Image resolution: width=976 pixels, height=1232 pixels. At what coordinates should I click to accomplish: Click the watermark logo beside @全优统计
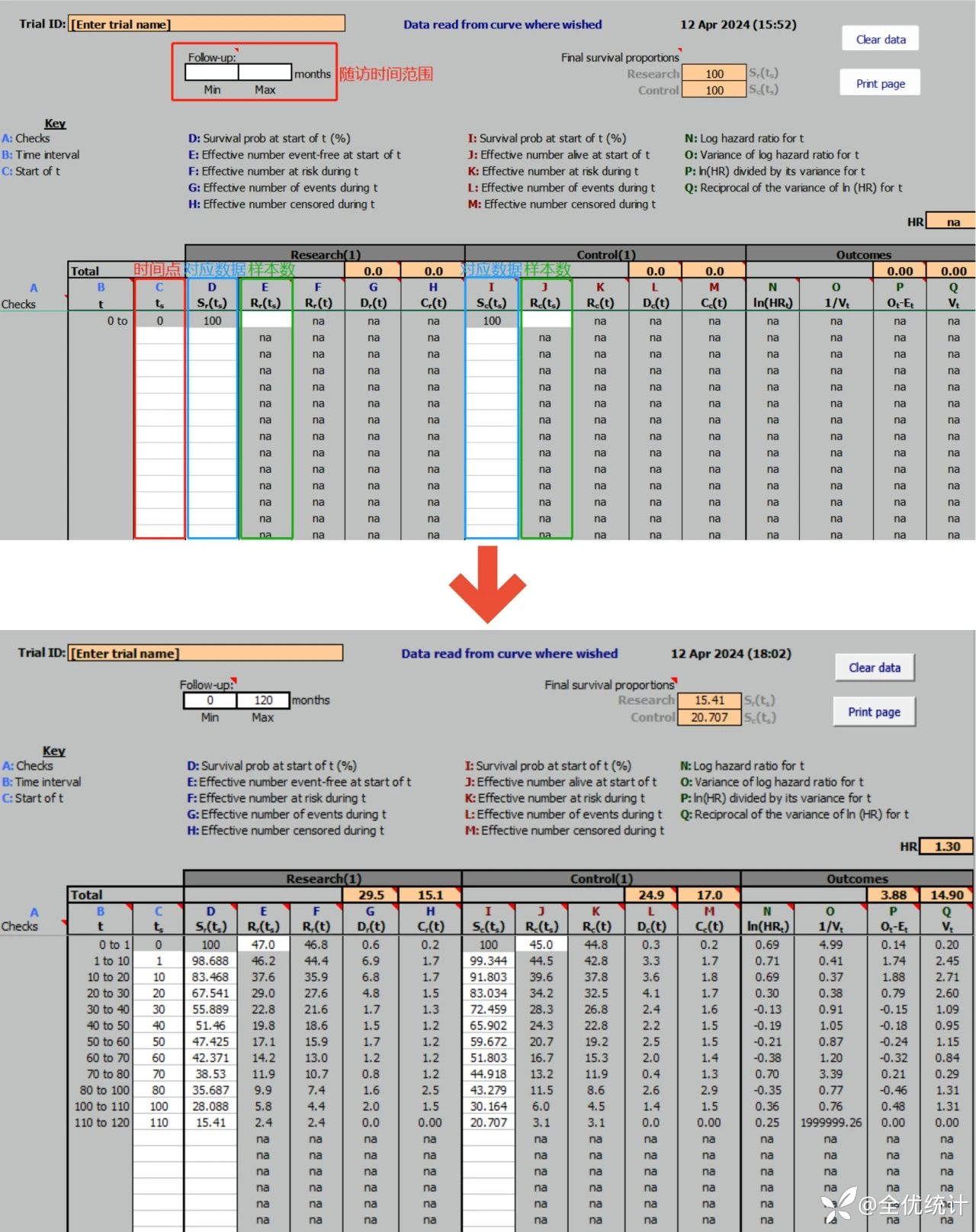[x=838, y=1205]
